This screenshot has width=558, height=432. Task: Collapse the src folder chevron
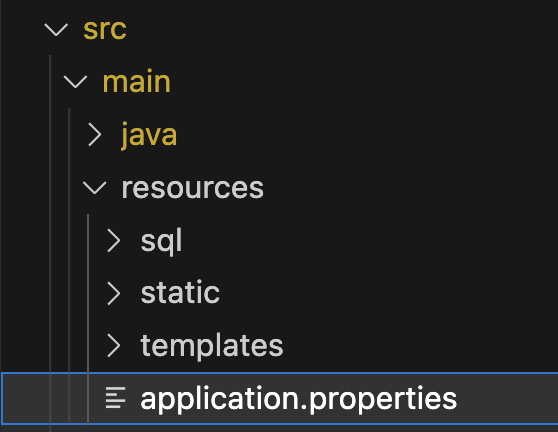[56, 30]
